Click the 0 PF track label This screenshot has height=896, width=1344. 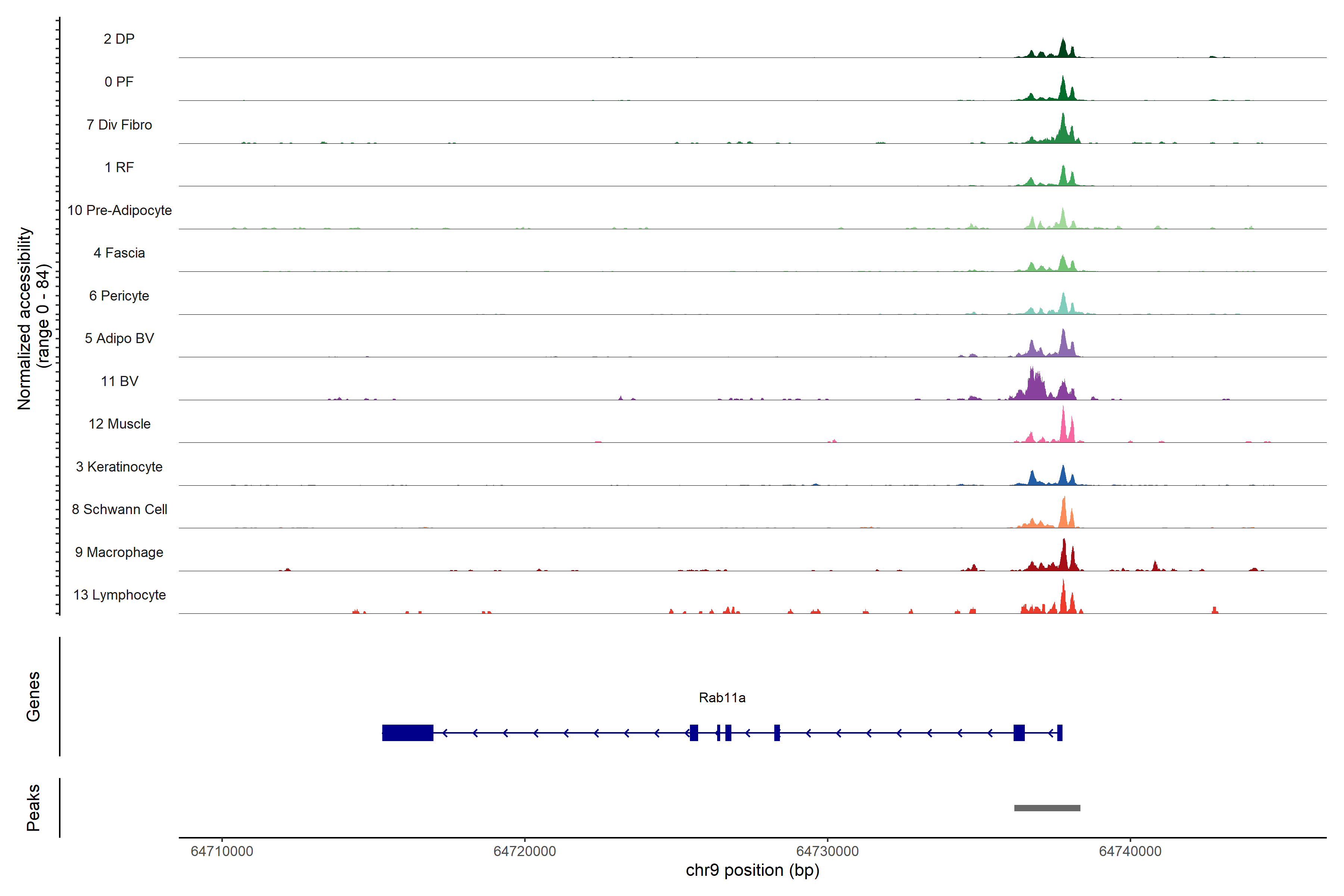[119, 82]
